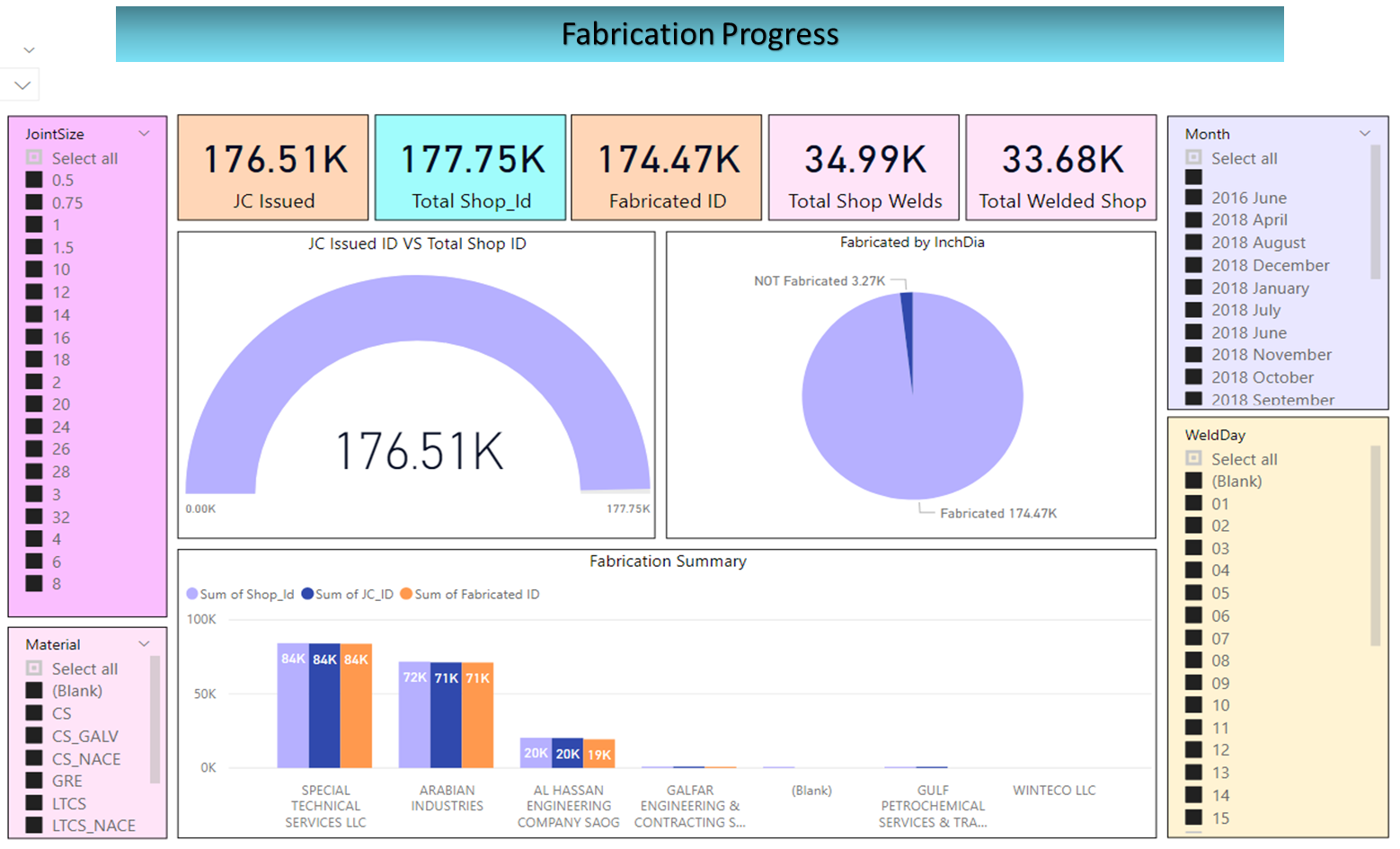Enable the CS_GALV material checkbox

34,736
